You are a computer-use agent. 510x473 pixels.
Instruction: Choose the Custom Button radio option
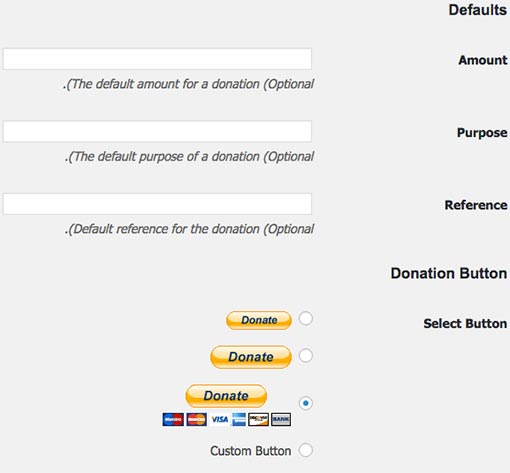click(x=306, y=450)
